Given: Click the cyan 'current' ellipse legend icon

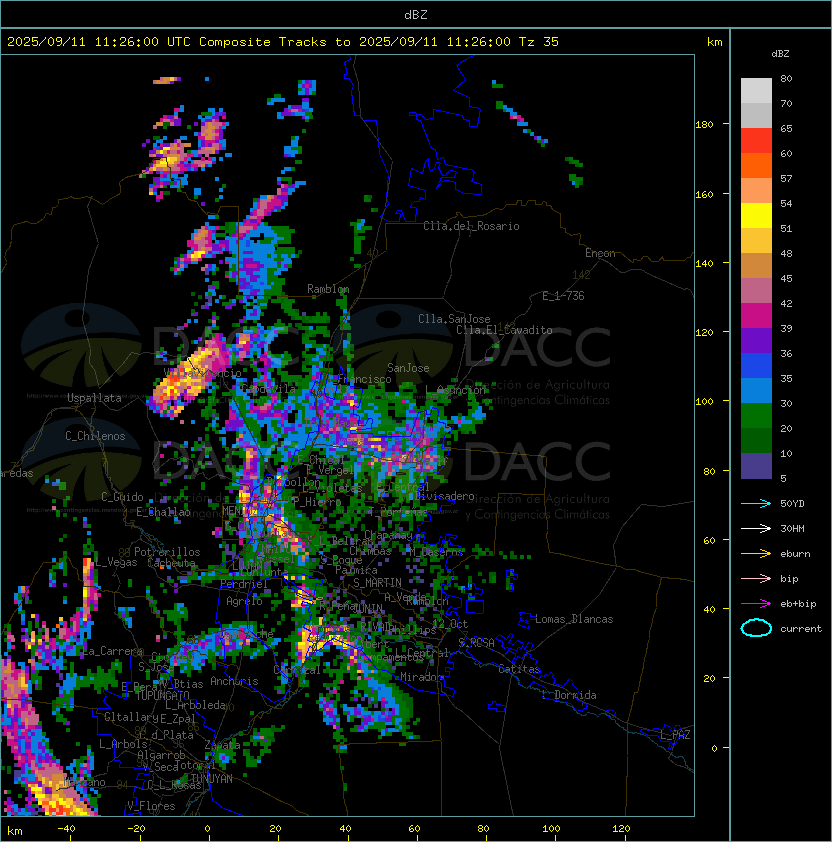Looking at the screenshot, I should 756,628.
